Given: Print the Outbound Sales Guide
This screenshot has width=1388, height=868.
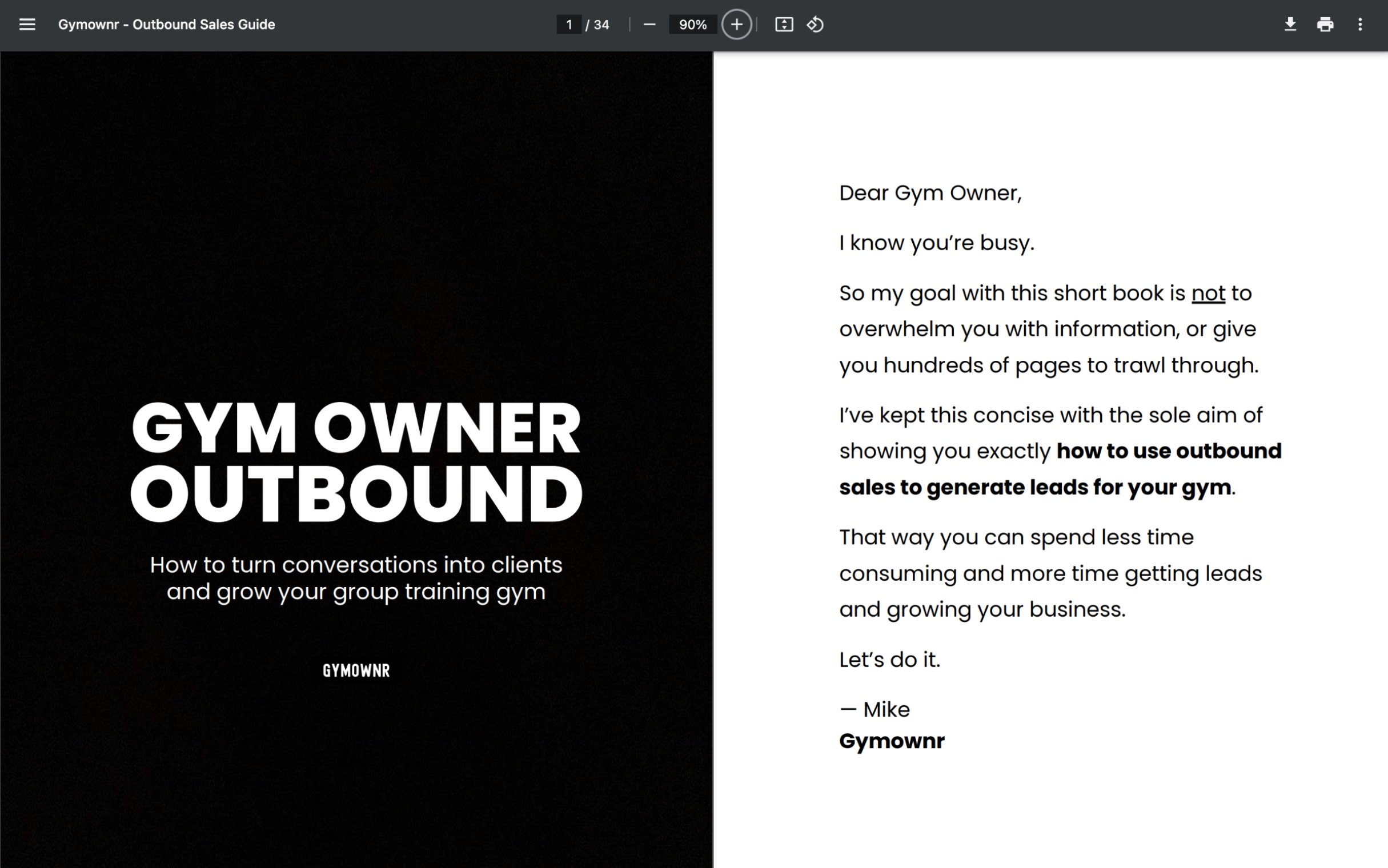Looking at the screenshot, I should (x=1325, y=24).
